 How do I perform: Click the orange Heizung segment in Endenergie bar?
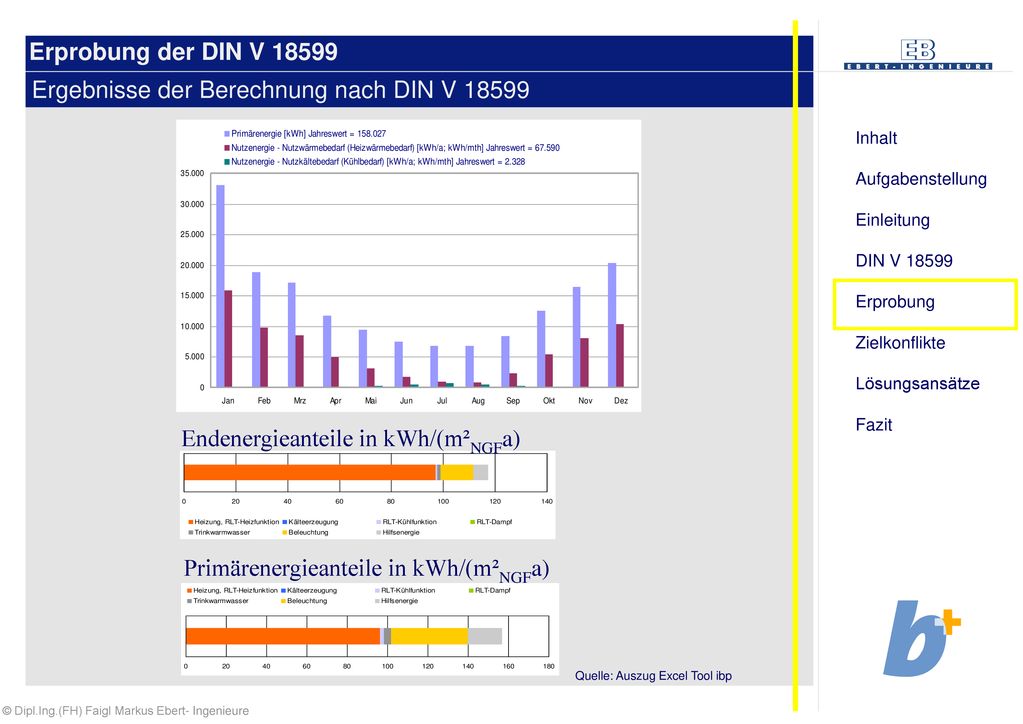click(x=310, y=472)
